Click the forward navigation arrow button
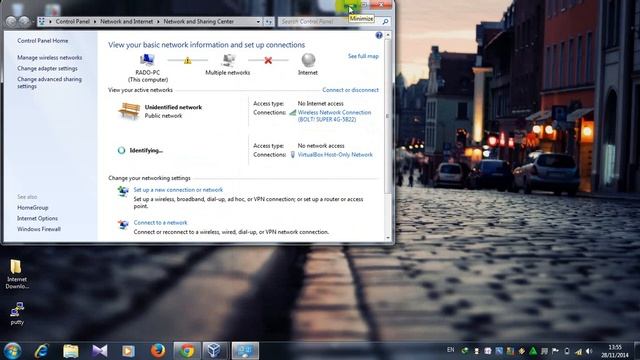The height and width of the screenshot is (360, 640). 24,21
